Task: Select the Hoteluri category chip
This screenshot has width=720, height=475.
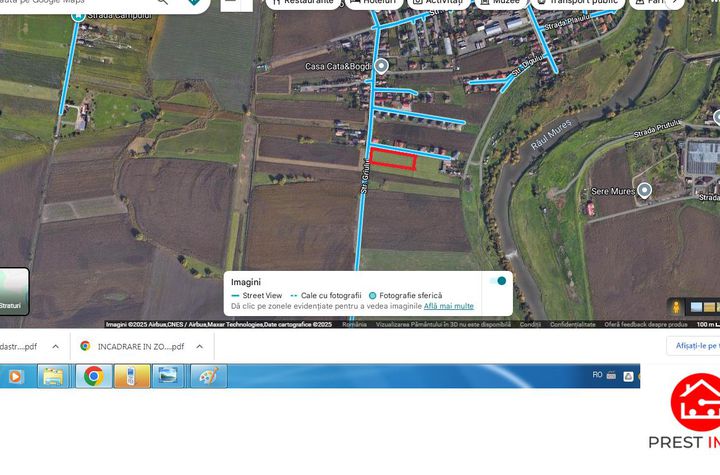Action: (x=372, y=3)
